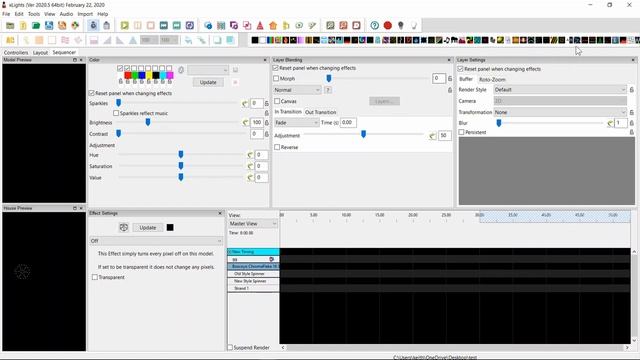Enable the Reverse transition checkbox

point(277,147)
